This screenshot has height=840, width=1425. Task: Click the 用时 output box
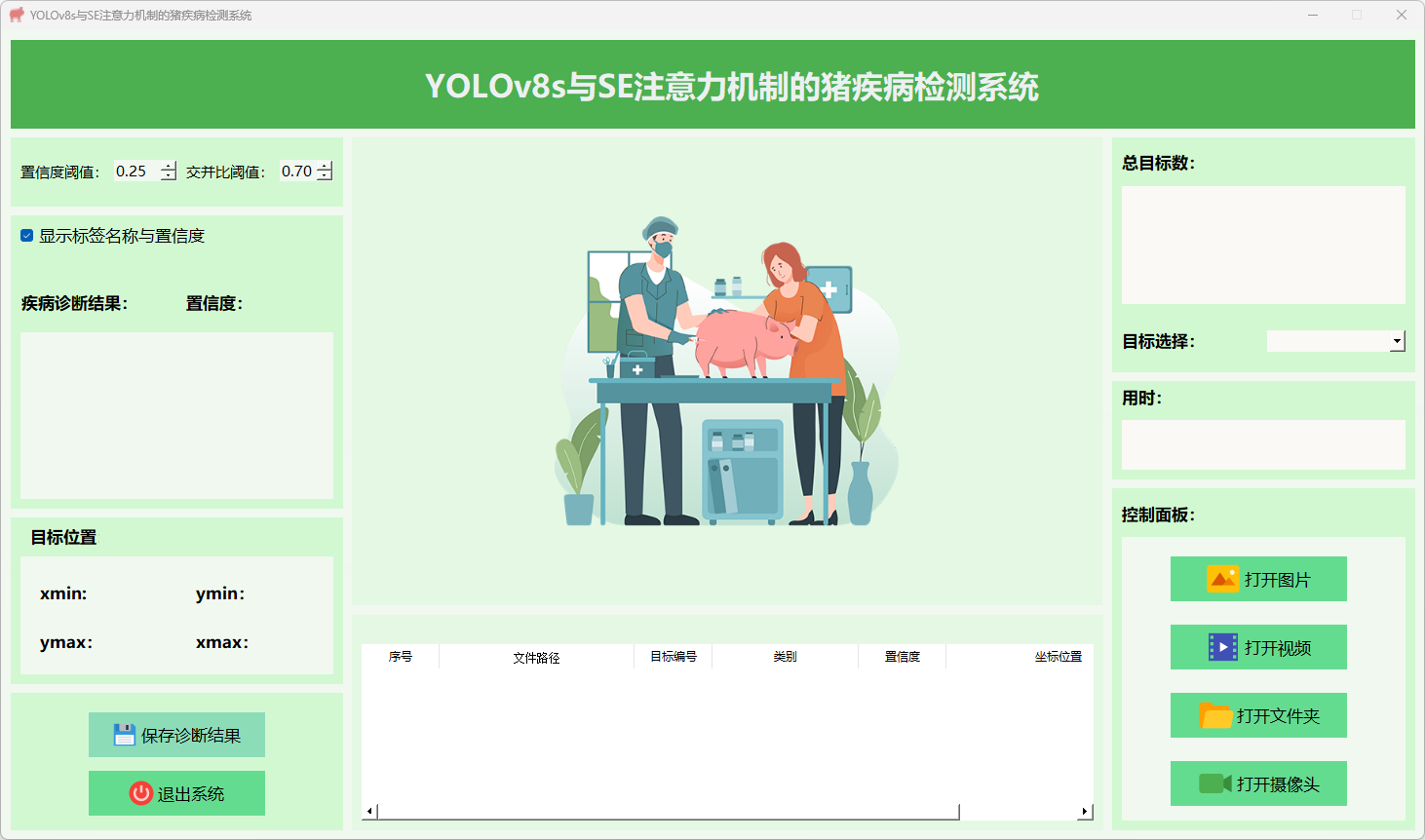pyautogui.click(x=1263, y=444)
